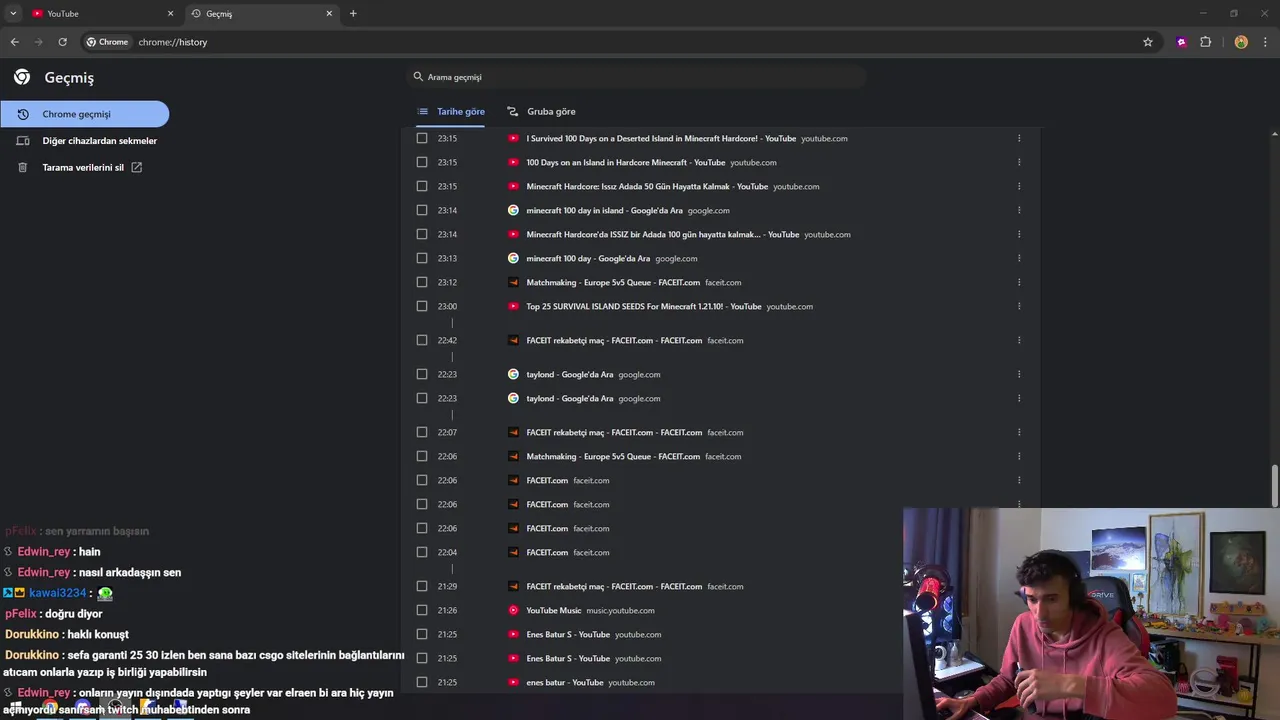The height and width of the screenshot is (720, 1280).
Task: Switch to Gruba göre view
Action: click(x=541, y=111)
